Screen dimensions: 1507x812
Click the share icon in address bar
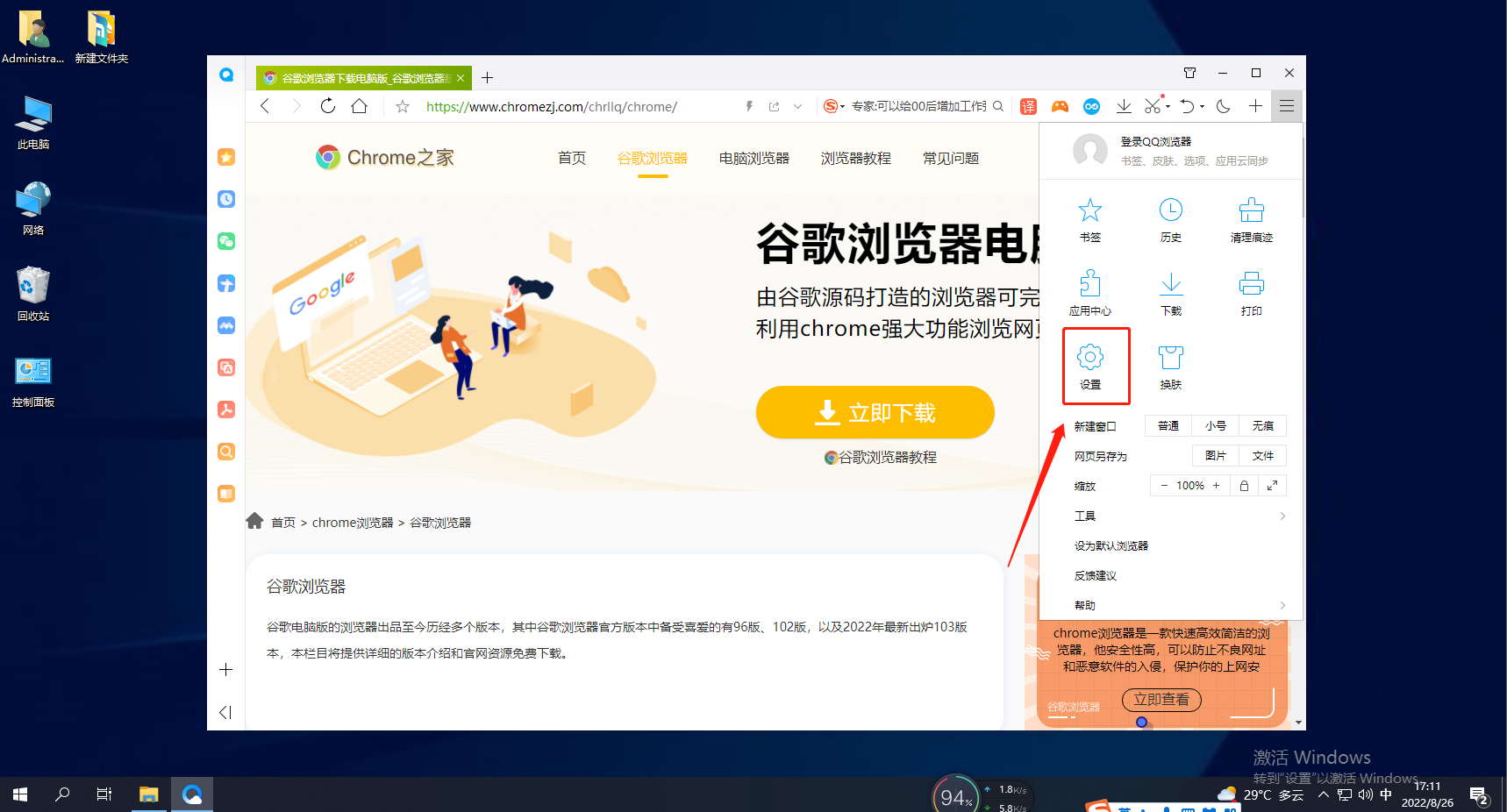point(774,106)
